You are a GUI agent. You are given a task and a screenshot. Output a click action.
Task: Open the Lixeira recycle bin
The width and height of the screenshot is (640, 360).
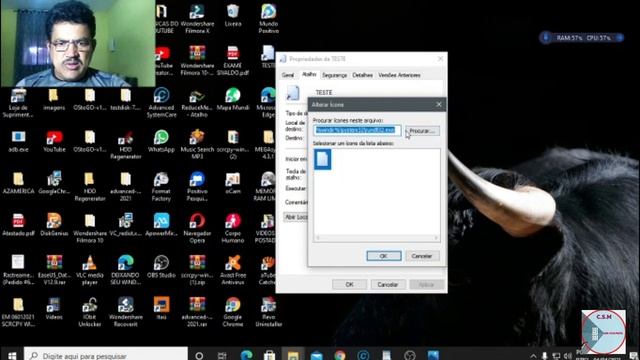[x=233, y=16]
